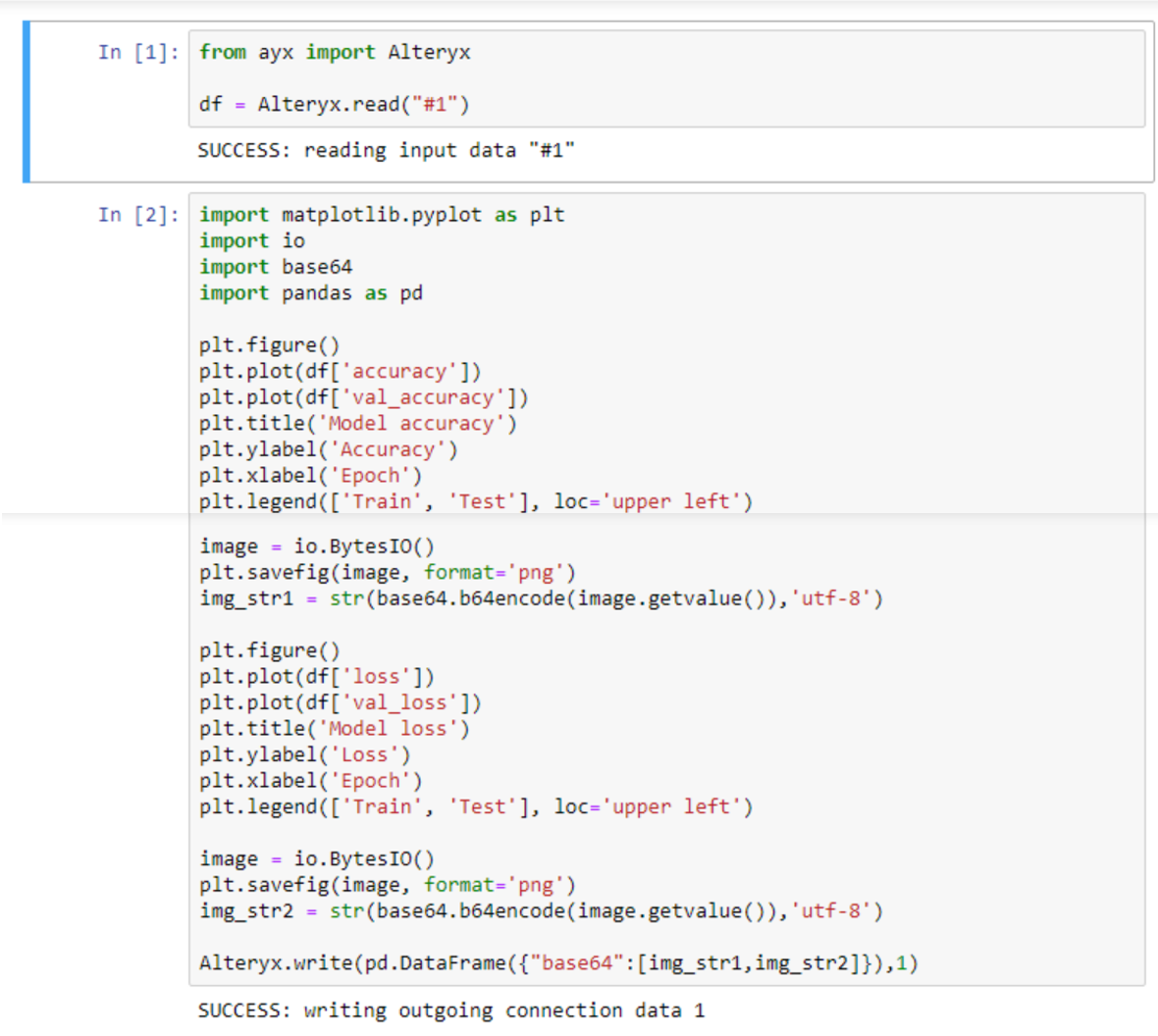Click the Alteryx.write DataFrame line

558,962
